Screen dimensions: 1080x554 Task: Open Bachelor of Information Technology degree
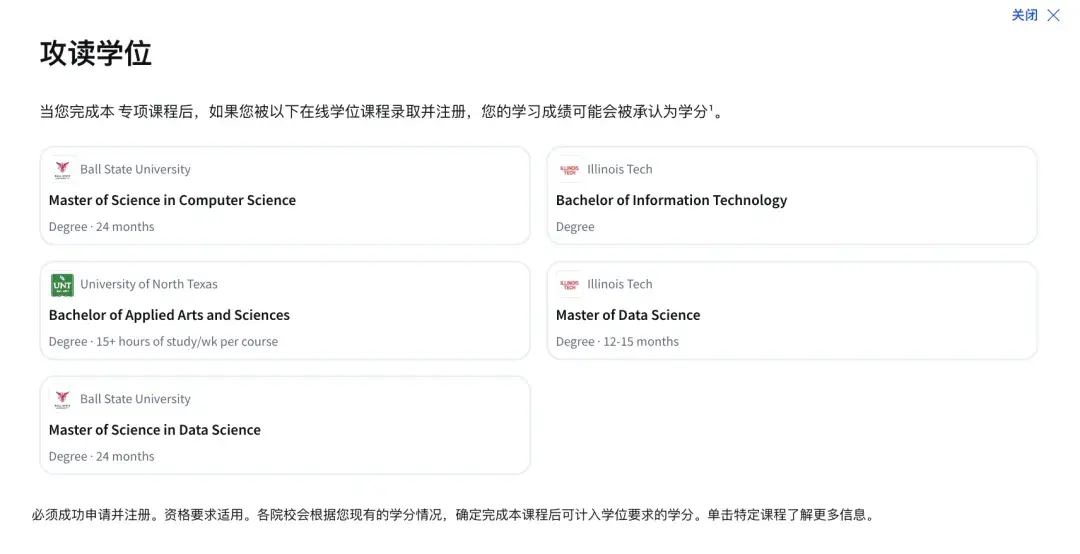[672, 201]
